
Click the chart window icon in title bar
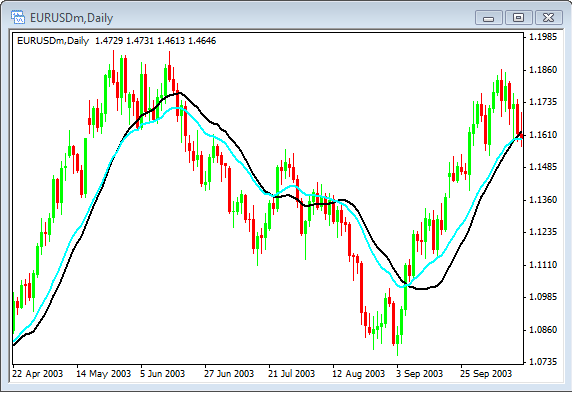click(18, 17)
